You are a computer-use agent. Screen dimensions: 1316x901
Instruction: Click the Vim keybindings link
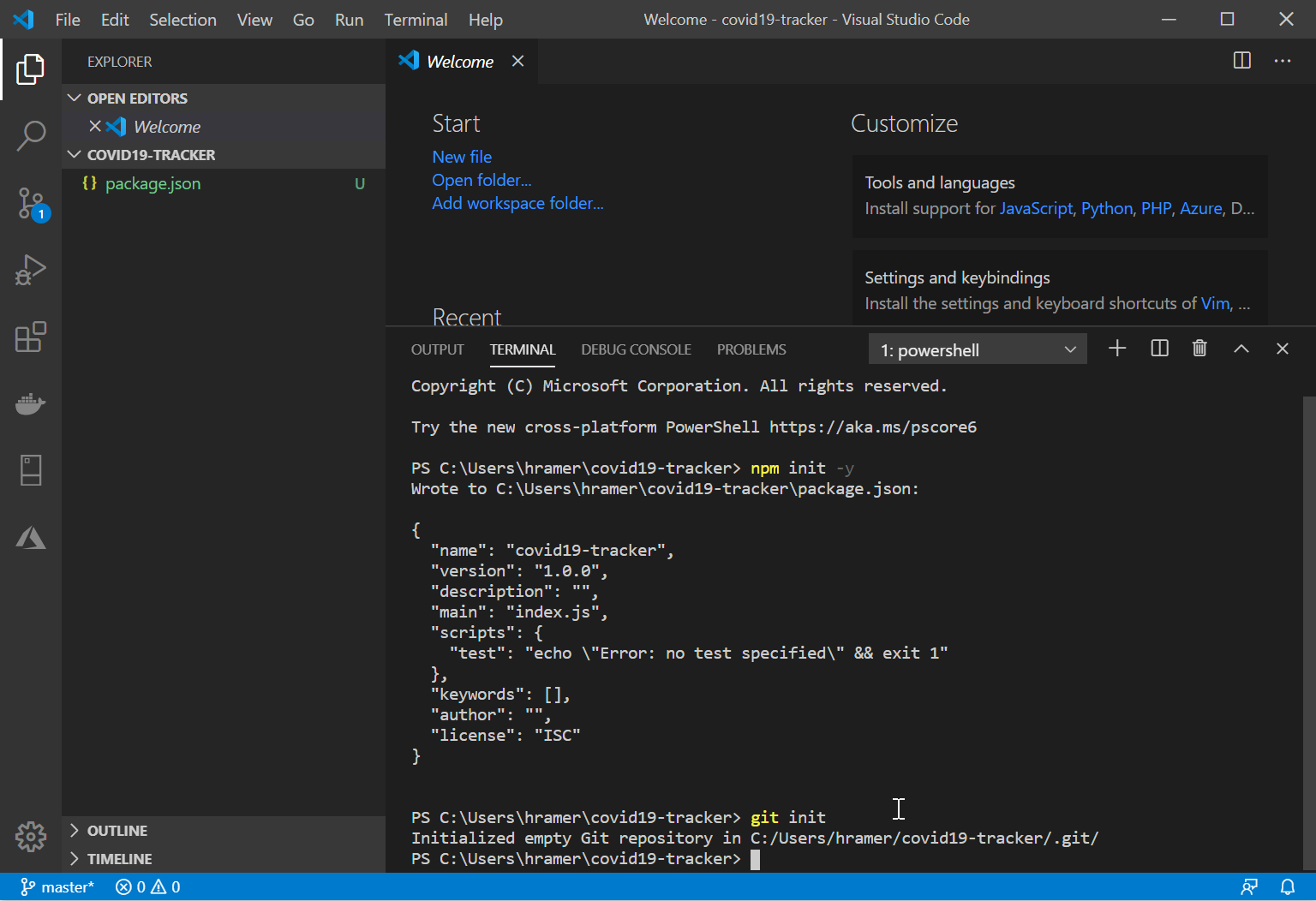point(1215,303)
